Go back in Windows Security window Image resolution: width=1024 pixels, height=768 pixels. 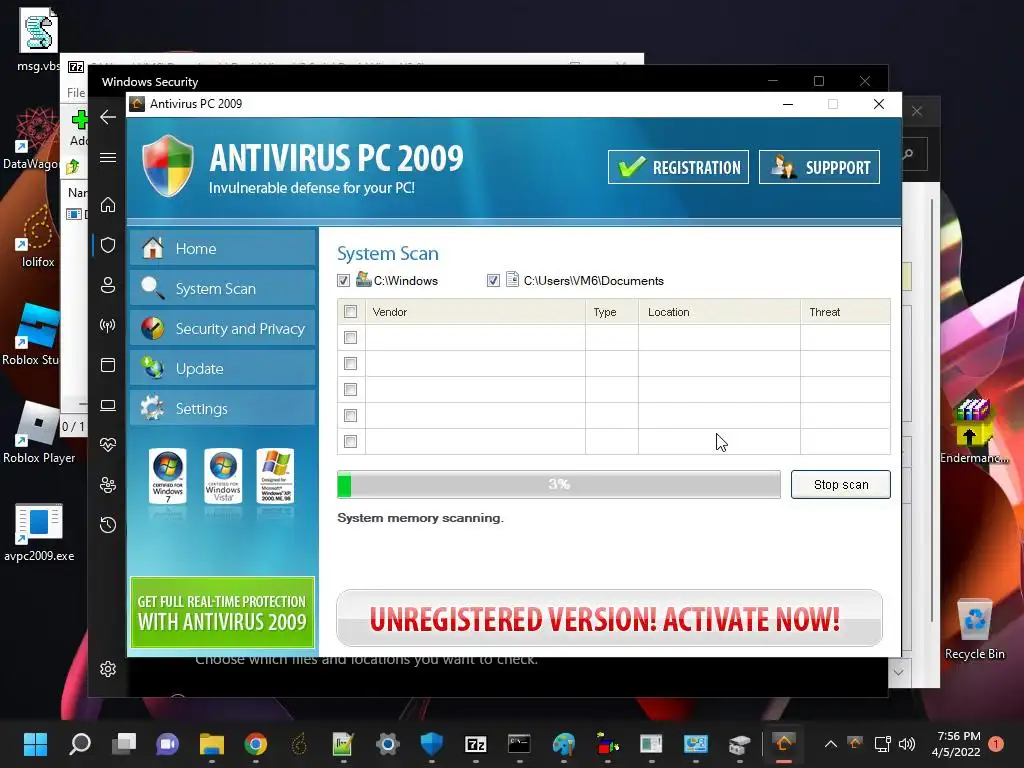108,118
